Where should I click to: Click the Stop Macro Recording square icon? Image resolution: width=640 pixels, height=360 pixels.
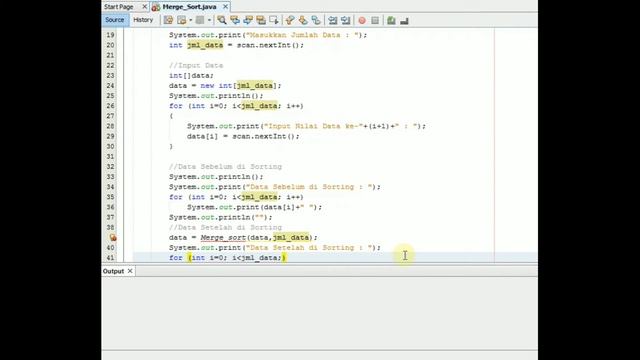[x=375, y=20]
